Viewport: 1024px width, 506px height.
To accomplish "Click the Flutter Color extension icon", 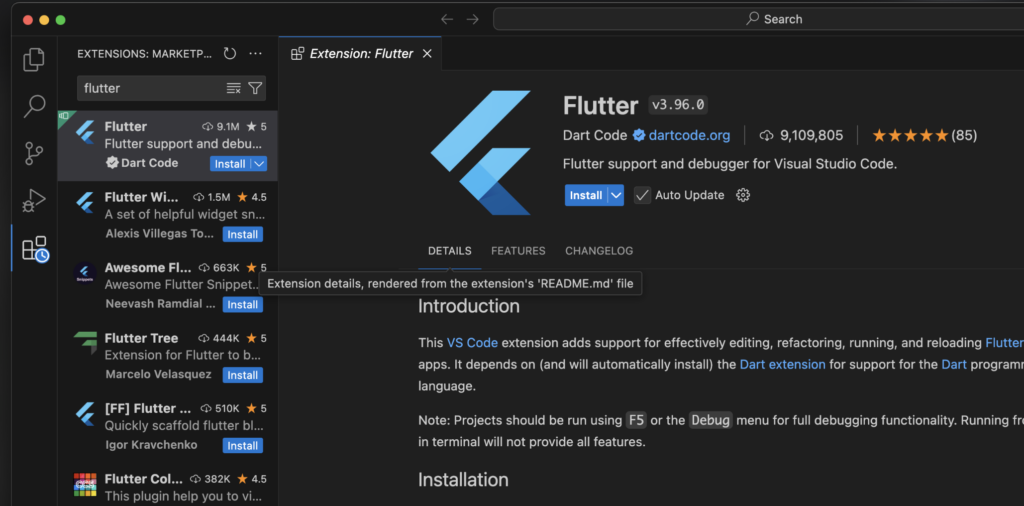I will 85,484.
